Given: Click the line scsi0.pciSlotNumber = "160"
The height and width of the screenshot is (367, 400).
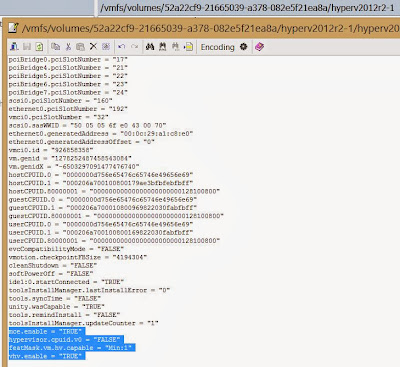Looking at the screenshot, I should point(60,101).
